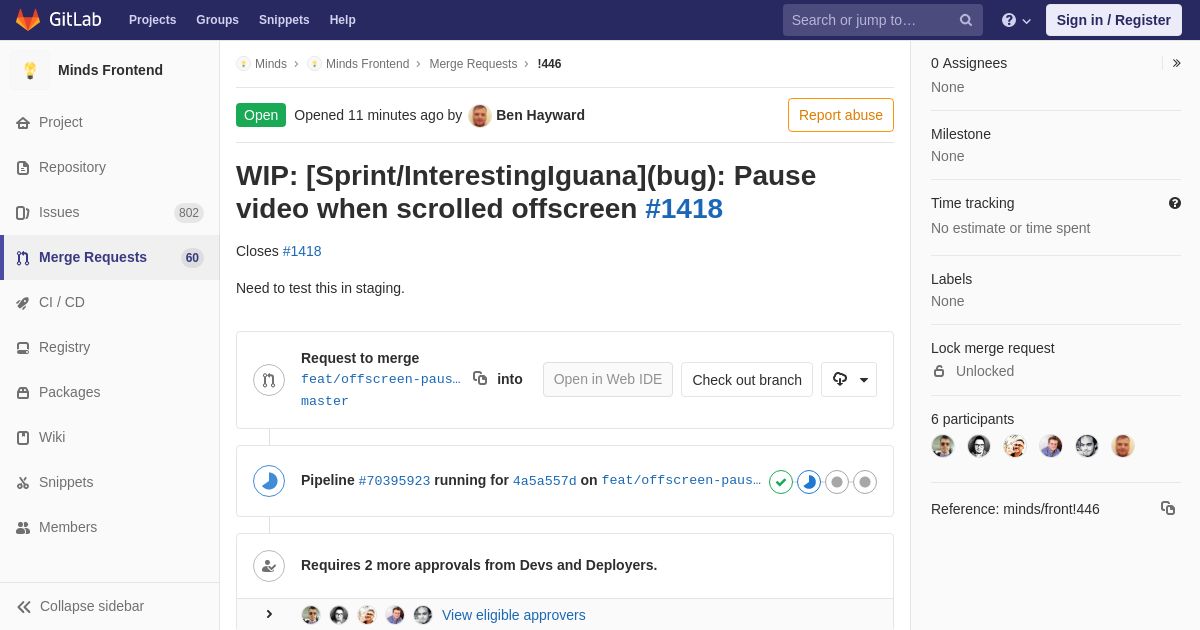This screenshot has height=630, width=1200.
Task: Click the passed pipeline stage icon
Action: (781, 482)
